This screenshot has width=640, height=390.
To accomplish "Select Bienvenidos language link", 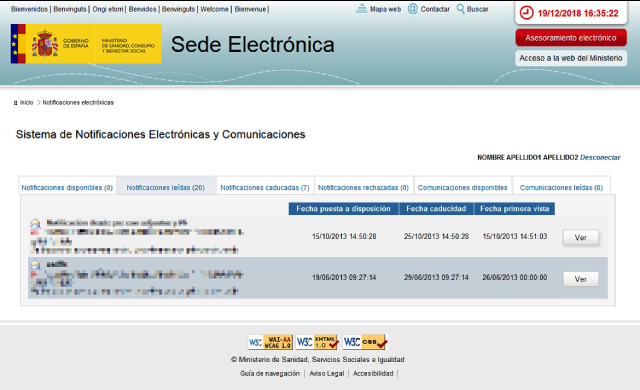I will point(29,9).
